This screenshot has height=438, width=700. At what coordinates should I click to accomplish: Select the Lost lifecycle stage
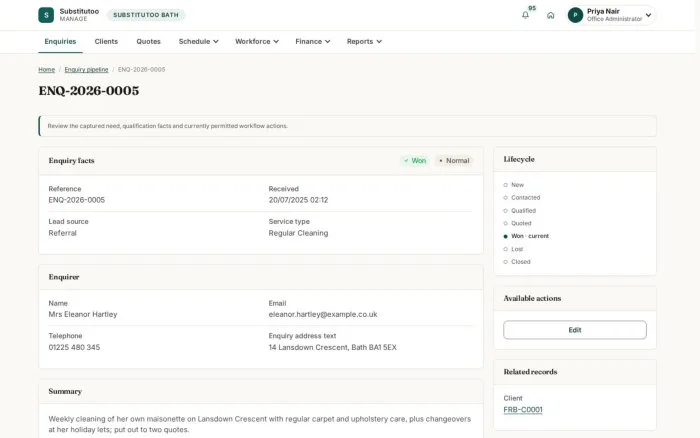coord(513,249)
